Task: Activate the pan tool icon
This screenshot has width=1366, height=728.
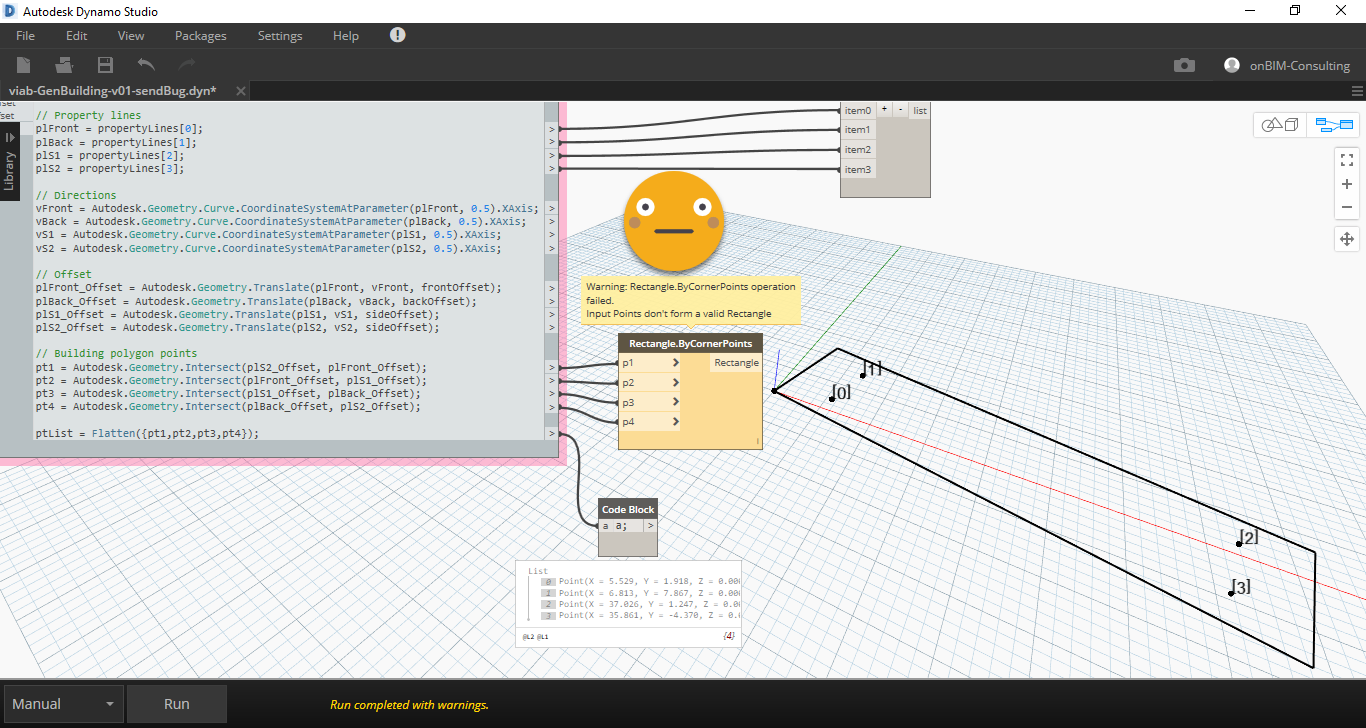Action: [1347, 239]
